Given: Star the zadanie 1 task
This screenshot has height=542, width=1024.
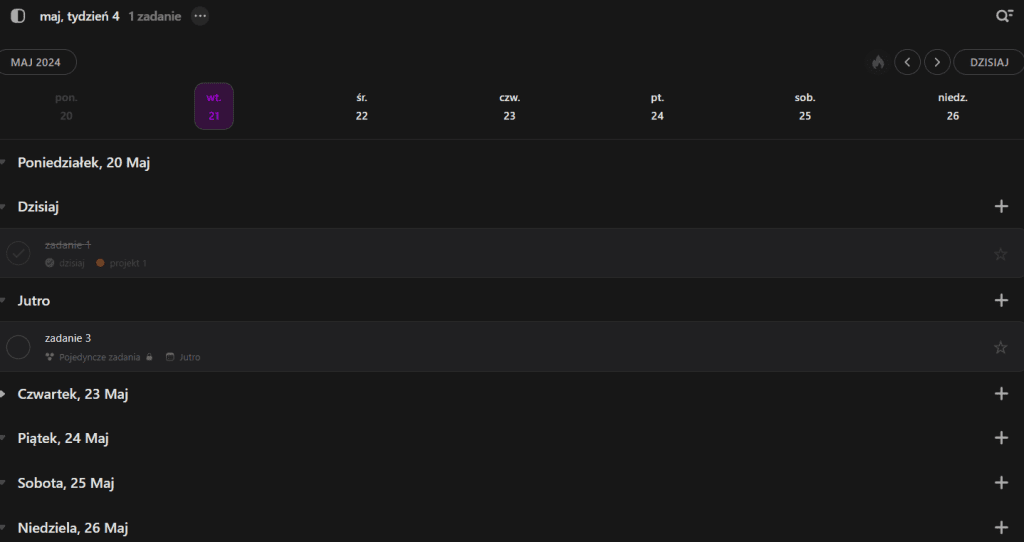Looking at the screenshot, I should point(1000,254).
